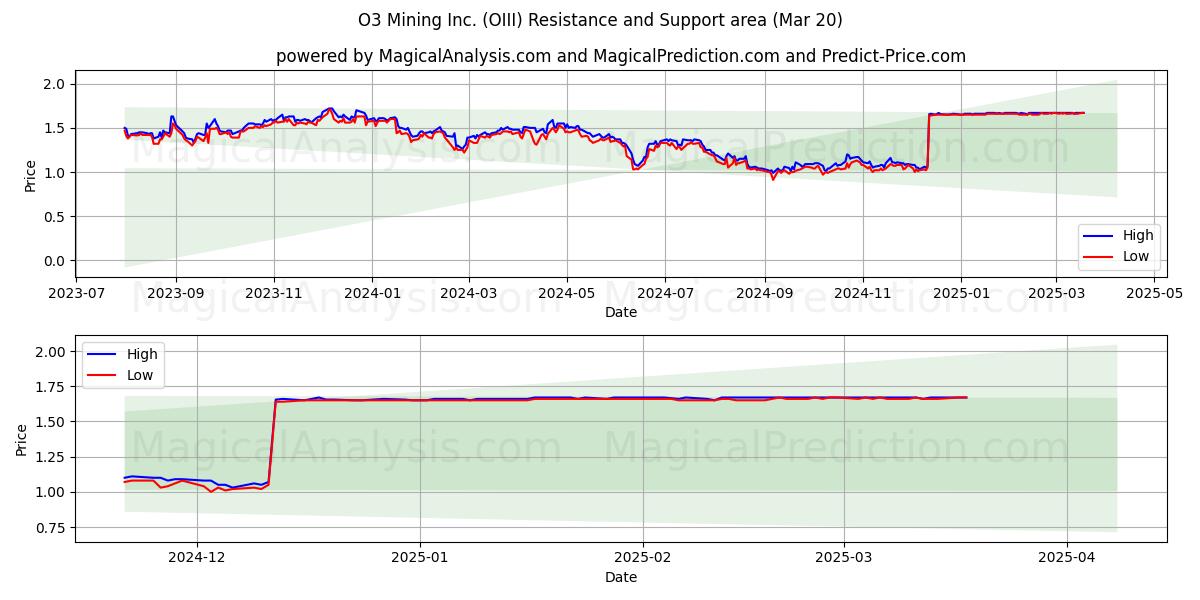Click the '1.25' y-axis tick on bottom chart
Image resolution: width=1200 pixels, height=600 pixels.
point(52,458)
